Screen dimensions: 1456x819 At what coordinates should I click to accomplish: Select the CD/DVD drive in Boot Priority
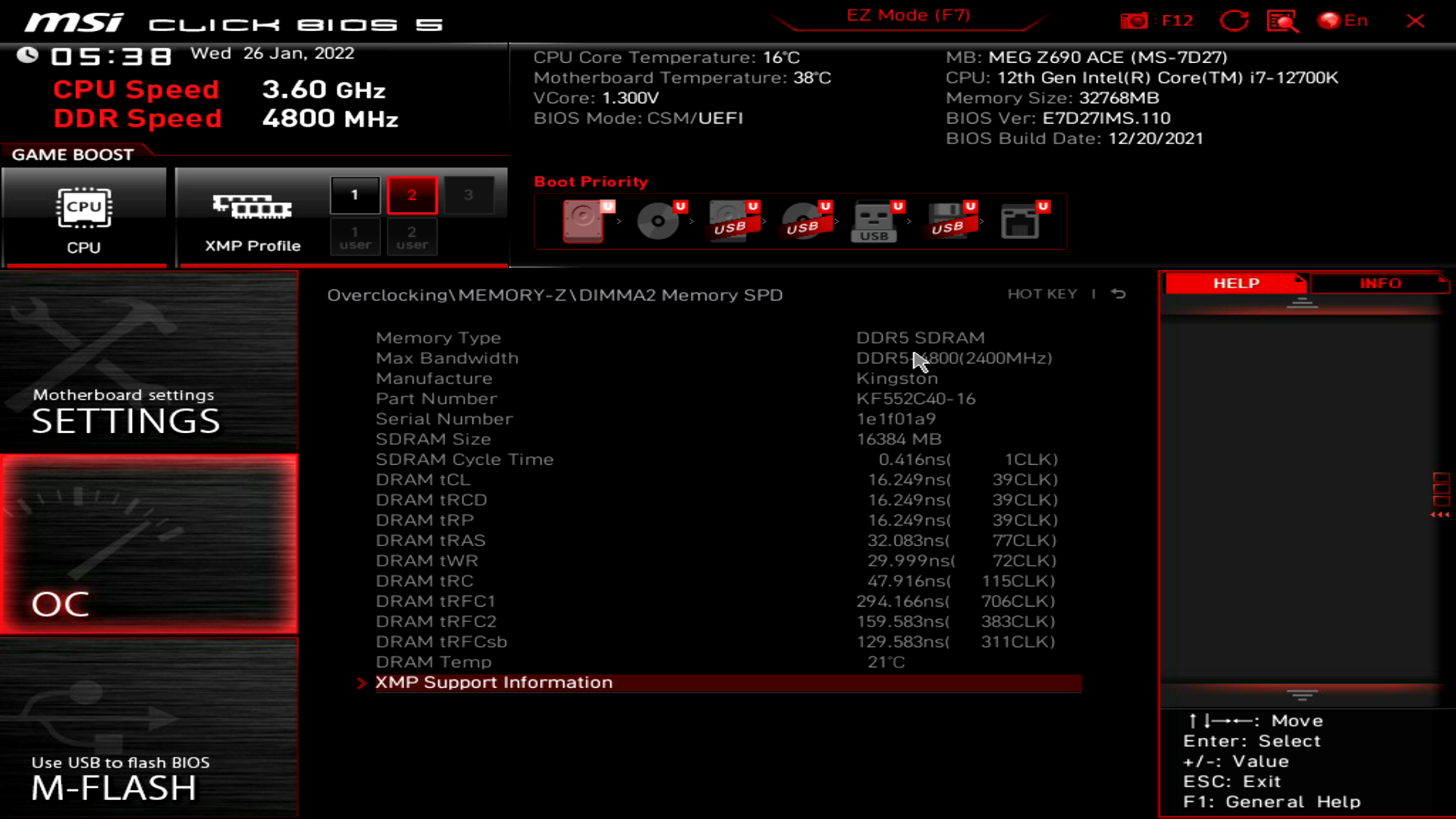(657, 221)
